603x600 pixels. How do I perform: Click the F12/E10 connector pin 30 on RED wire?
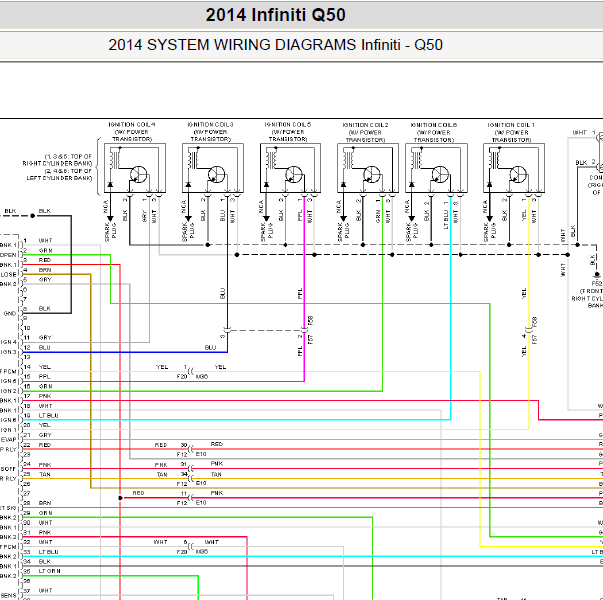point(191,449)
